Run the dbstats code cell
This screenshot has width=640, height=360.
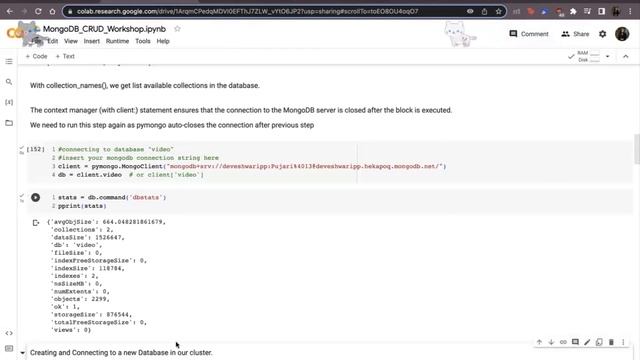(36, 198)
